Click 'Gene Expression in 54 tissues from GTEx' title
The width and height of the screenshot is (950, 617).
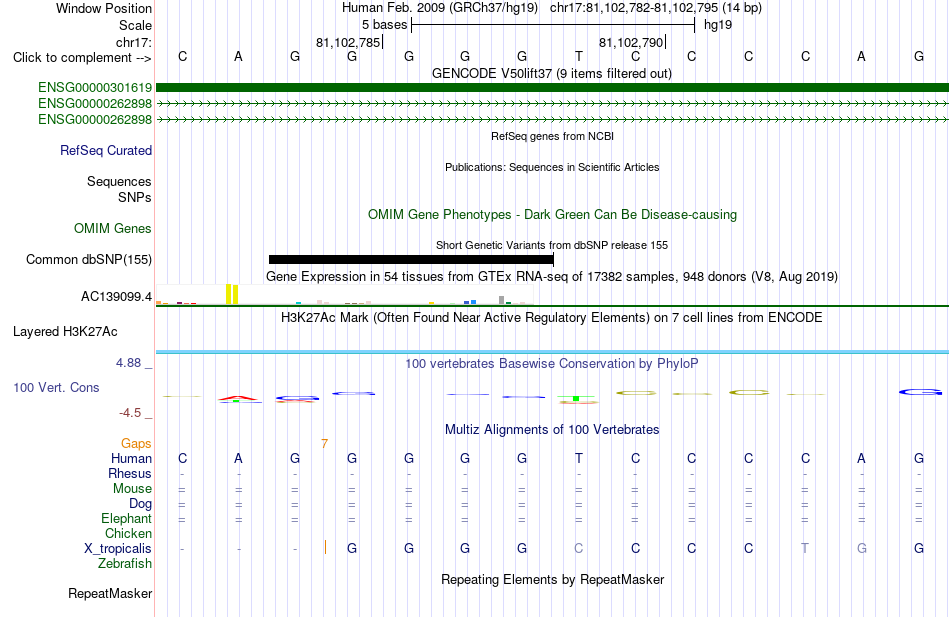coord(552,276)
